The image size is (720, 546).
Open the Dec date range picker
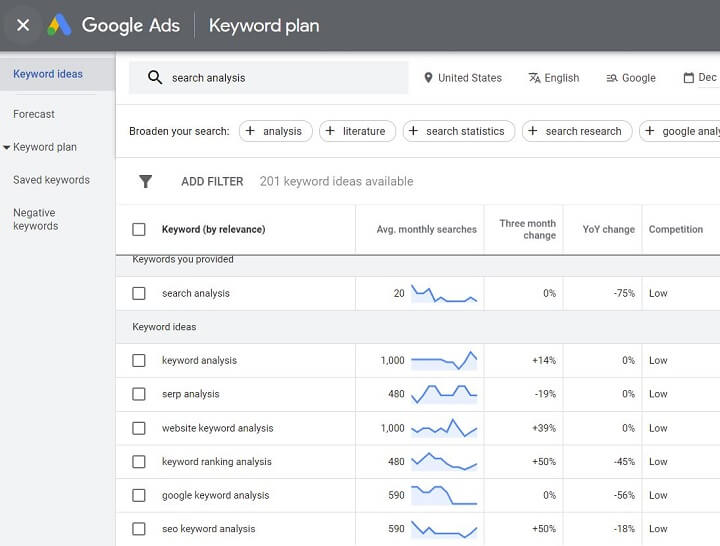pyautogui.click(x=701, y=78)
